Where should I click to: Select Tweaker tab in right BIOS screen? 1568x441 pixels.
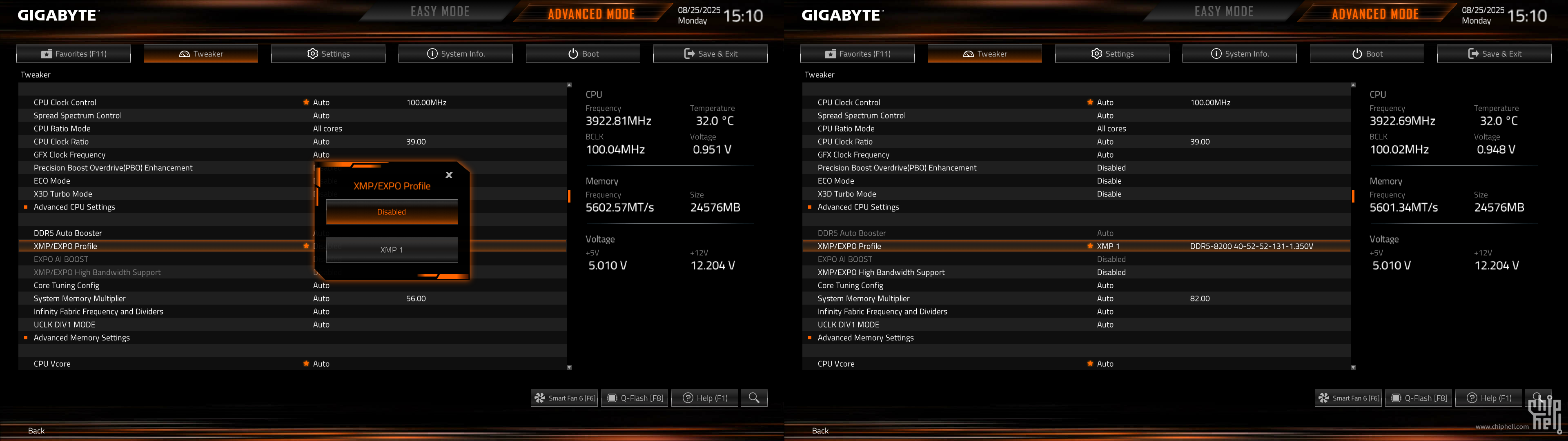985,53
